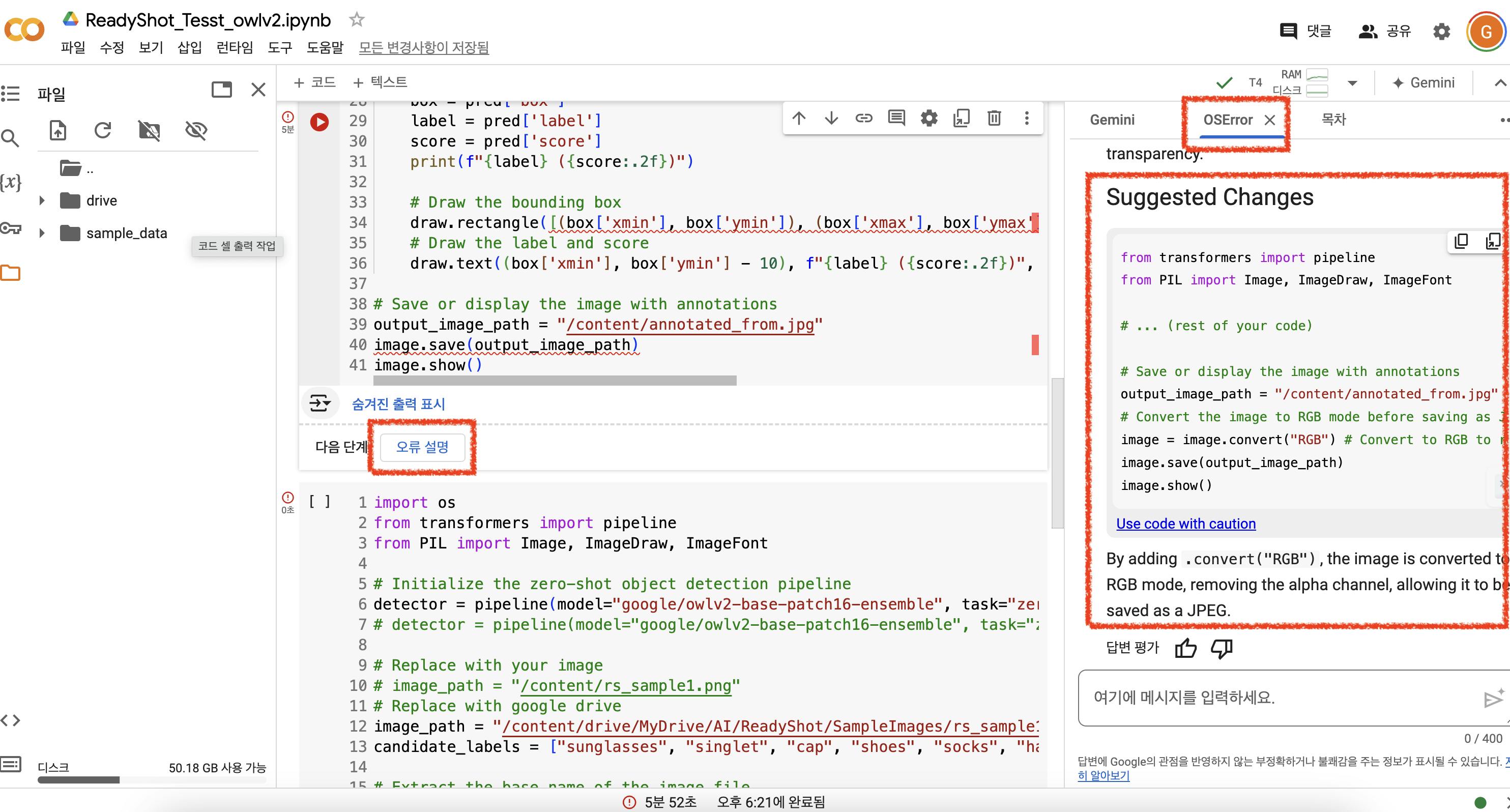
Task: Open cell more options menu
Action: [1026, 119]
